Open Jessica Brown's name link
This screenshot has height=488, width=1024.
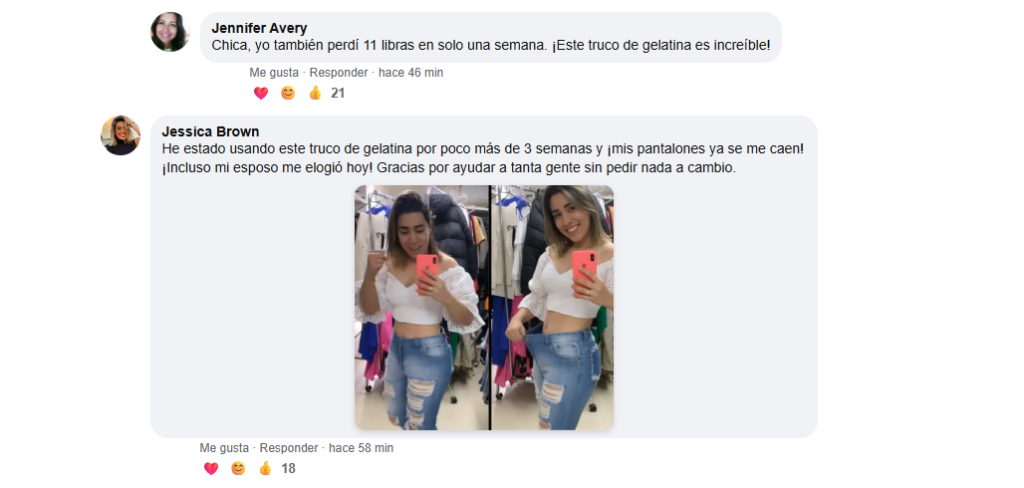[x=210, y=131]
